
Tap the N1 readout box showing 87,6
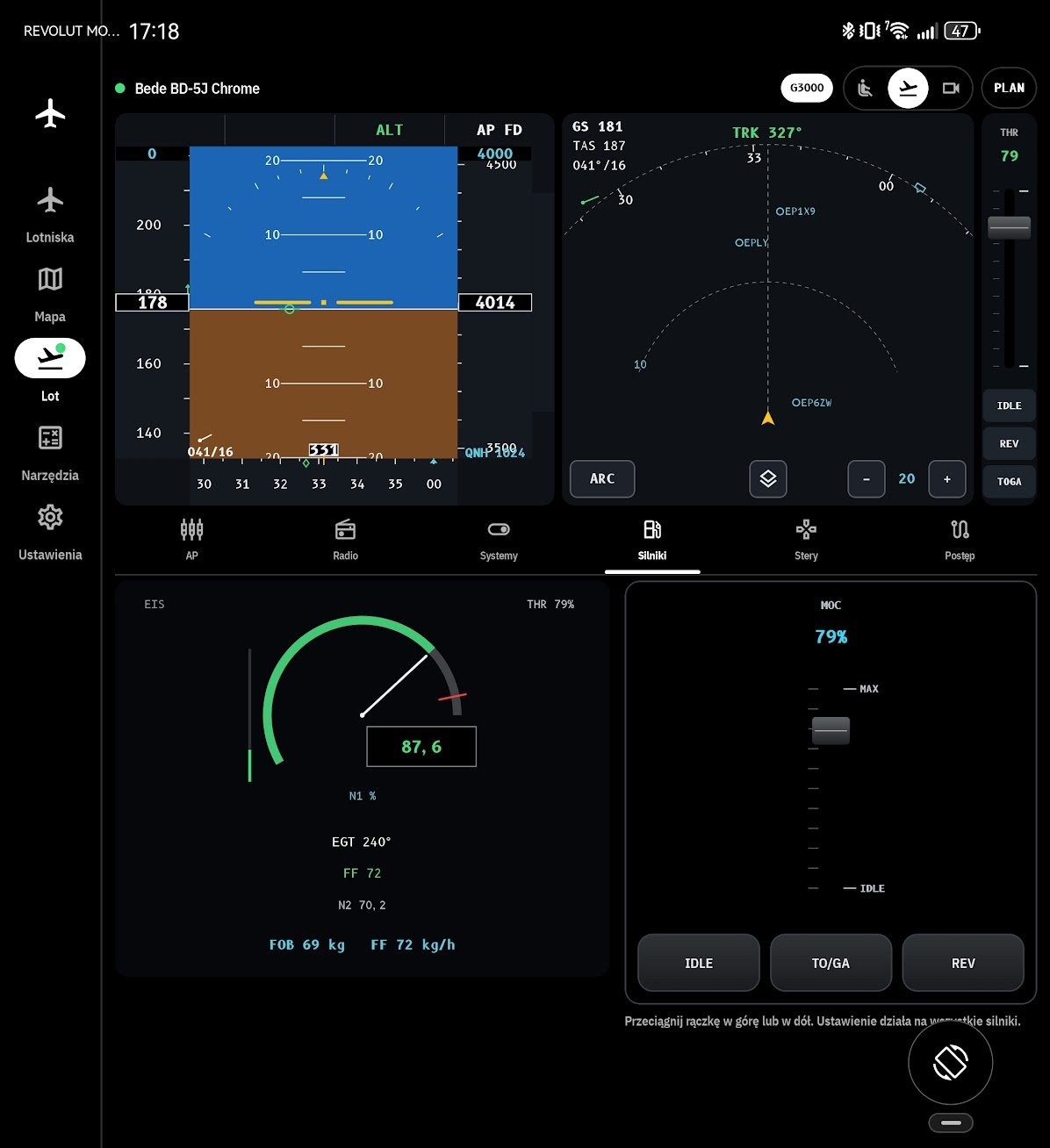421,747
